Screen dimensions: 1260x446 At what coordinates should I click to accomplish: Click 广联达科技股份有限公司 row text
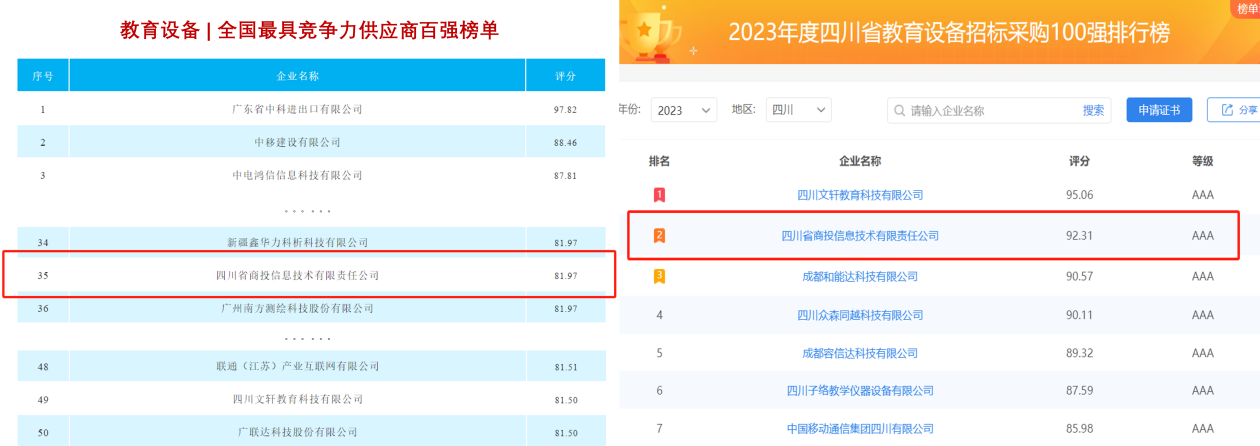[297, 432]
